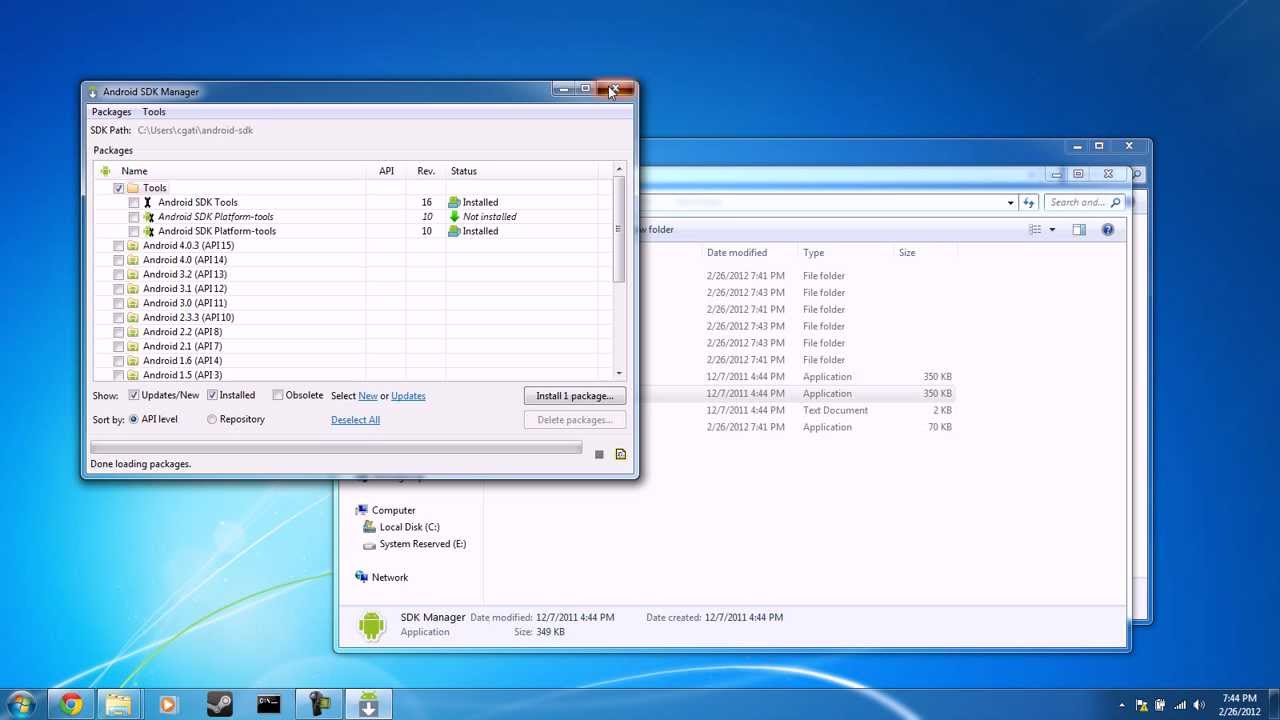The image size is (1280, 720).
Task: Select System Reserved (E:) drive
Action: (422, 544)
